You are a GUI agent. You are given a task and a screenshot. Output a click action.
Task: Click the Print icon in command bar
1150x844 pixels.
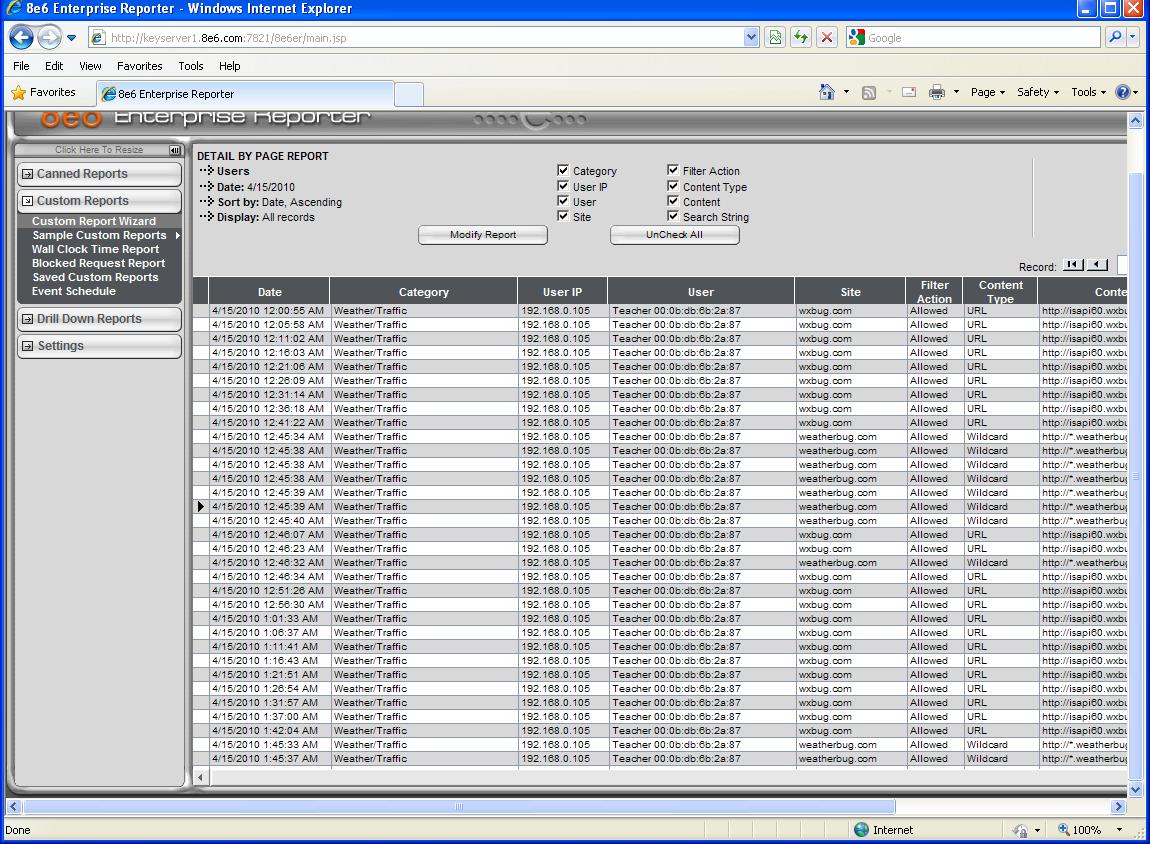(x=936, y=92)
